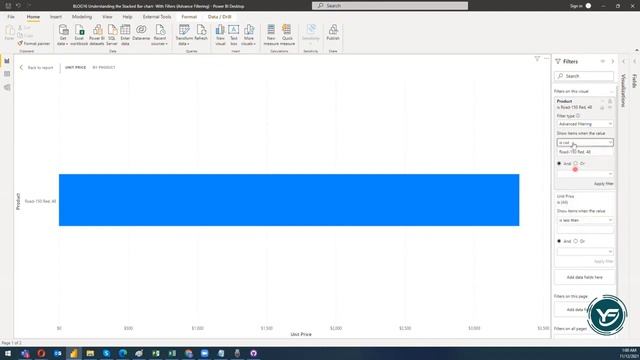
Task: Open second condition dropdown for Unit Price
Action: (x=585, y=251)
